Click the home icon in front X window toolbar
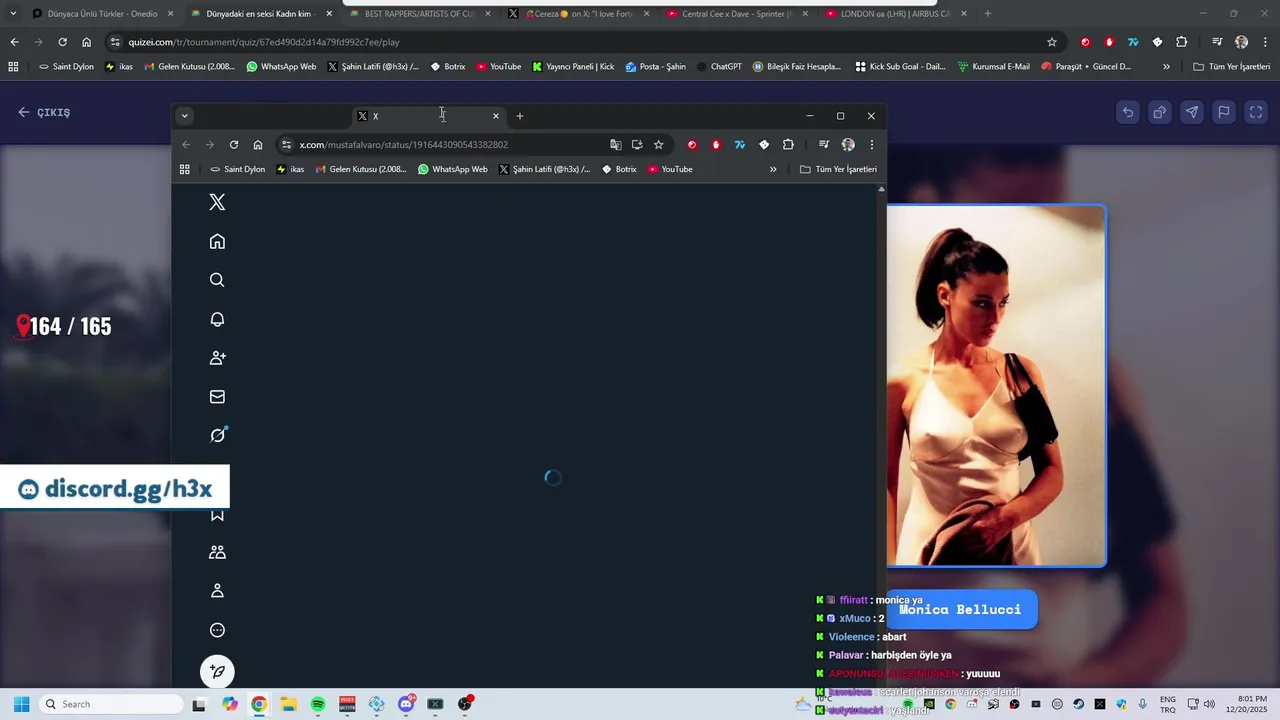This screenshot has width=1280, height=720. [258, 144]
